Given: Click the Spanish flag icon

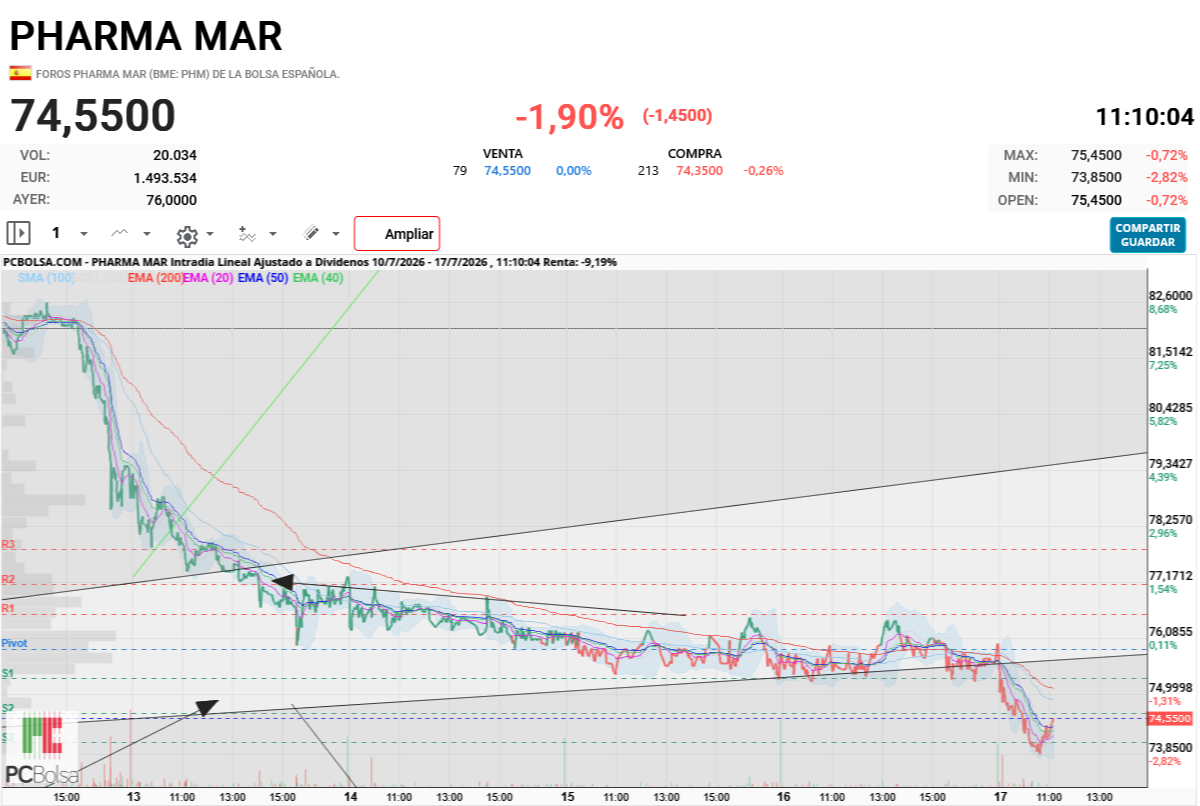Looking at the screenshot, I should (20, 73).
